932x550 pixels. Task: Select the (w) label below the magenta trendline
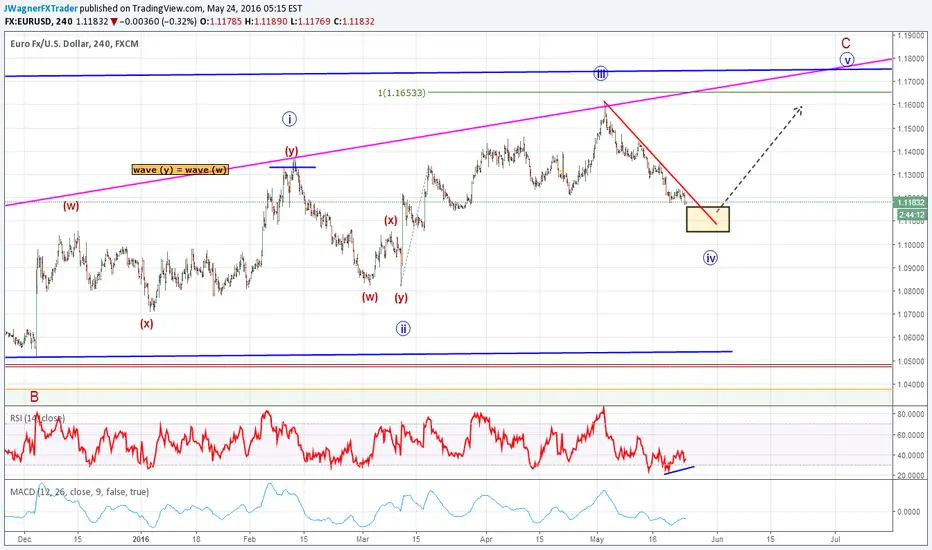tap(71, 206)
